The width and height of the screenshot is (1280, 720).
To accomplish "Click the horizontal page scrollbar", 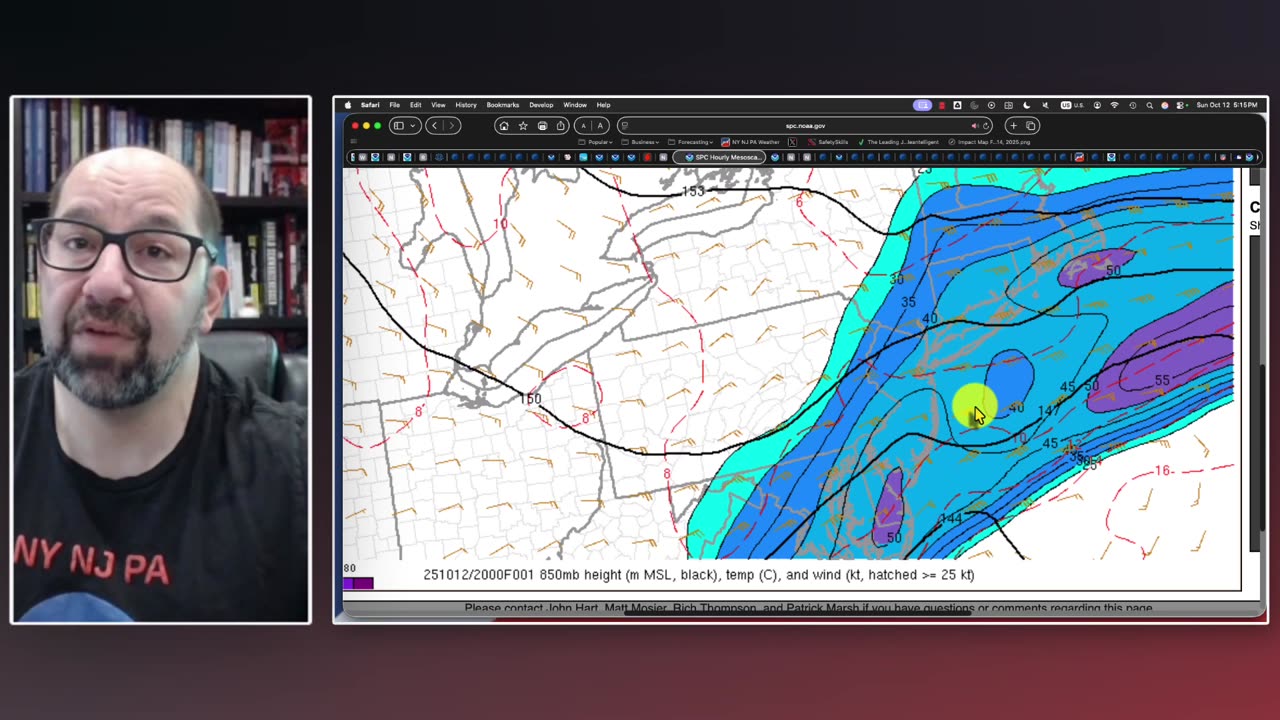I will click(798, 612).
